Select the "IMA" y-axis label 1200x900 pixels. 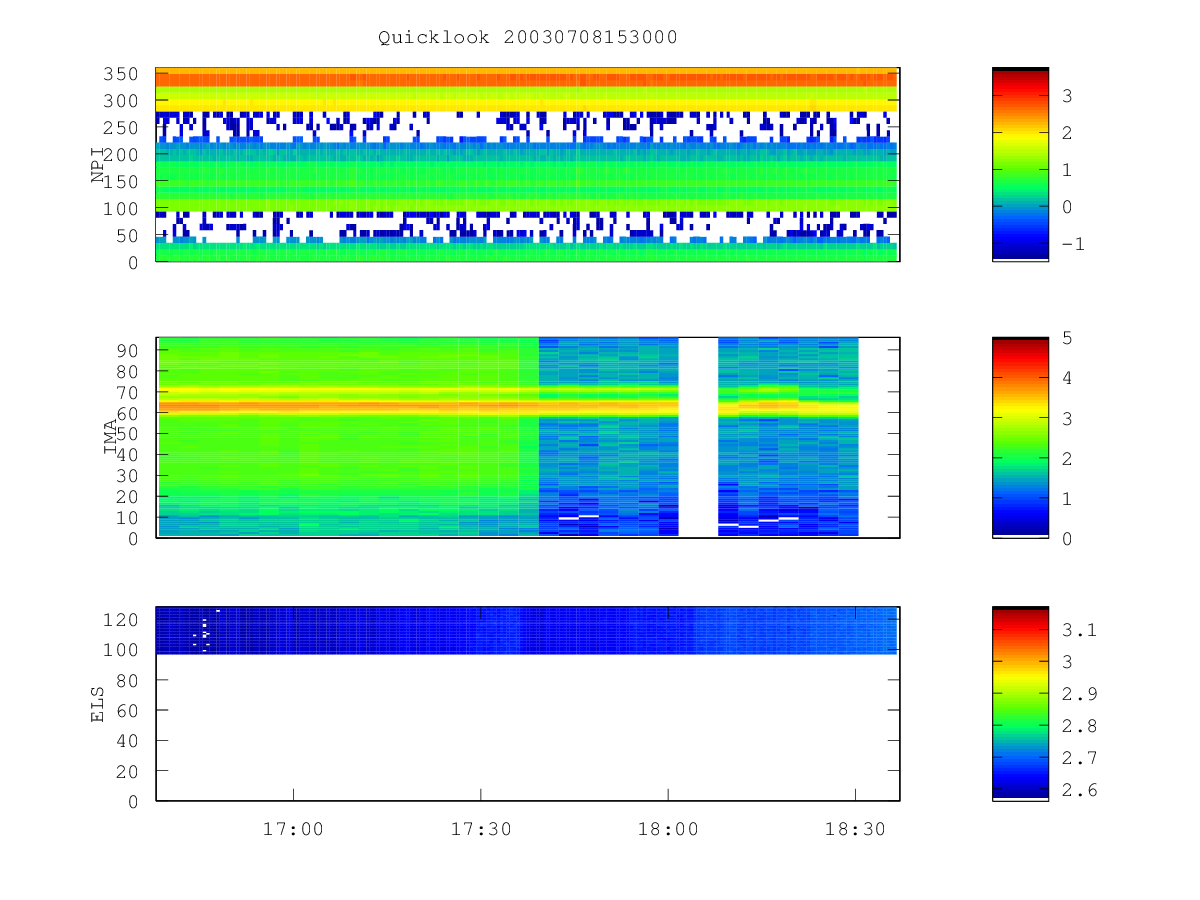pyautogui.click(x=110, y=438)
